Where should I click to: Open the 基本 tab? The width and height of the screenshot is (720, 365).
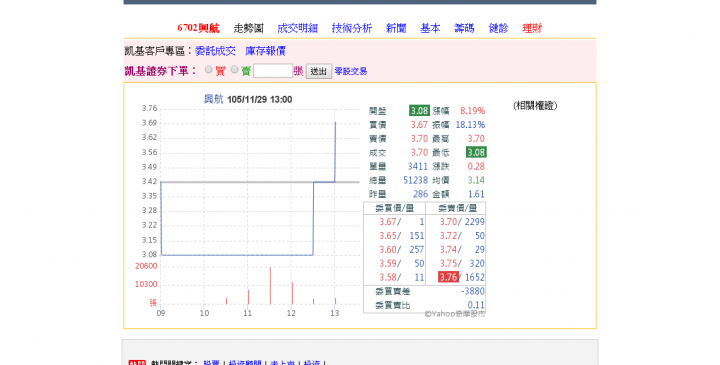point(430,28)
